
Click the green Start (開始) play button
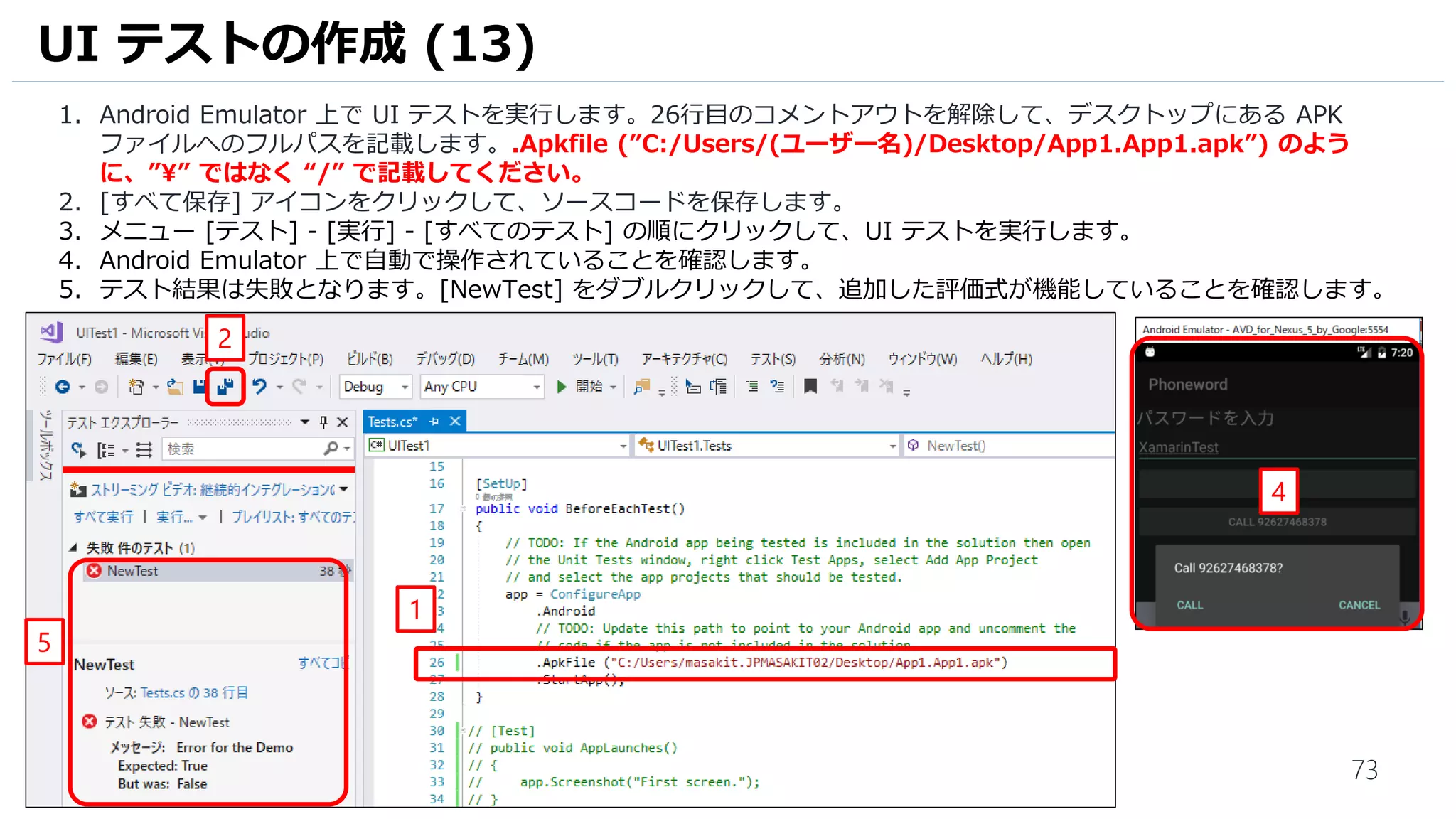coord(561,387)
